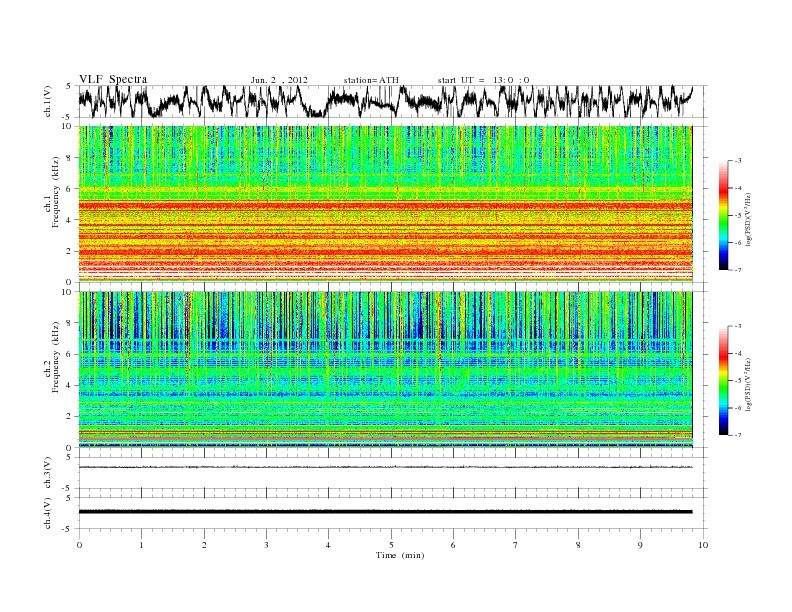This screenshot has height=612, width=792.
Task: Click the "3" minute tick label
Action: (x=266, y=545)
